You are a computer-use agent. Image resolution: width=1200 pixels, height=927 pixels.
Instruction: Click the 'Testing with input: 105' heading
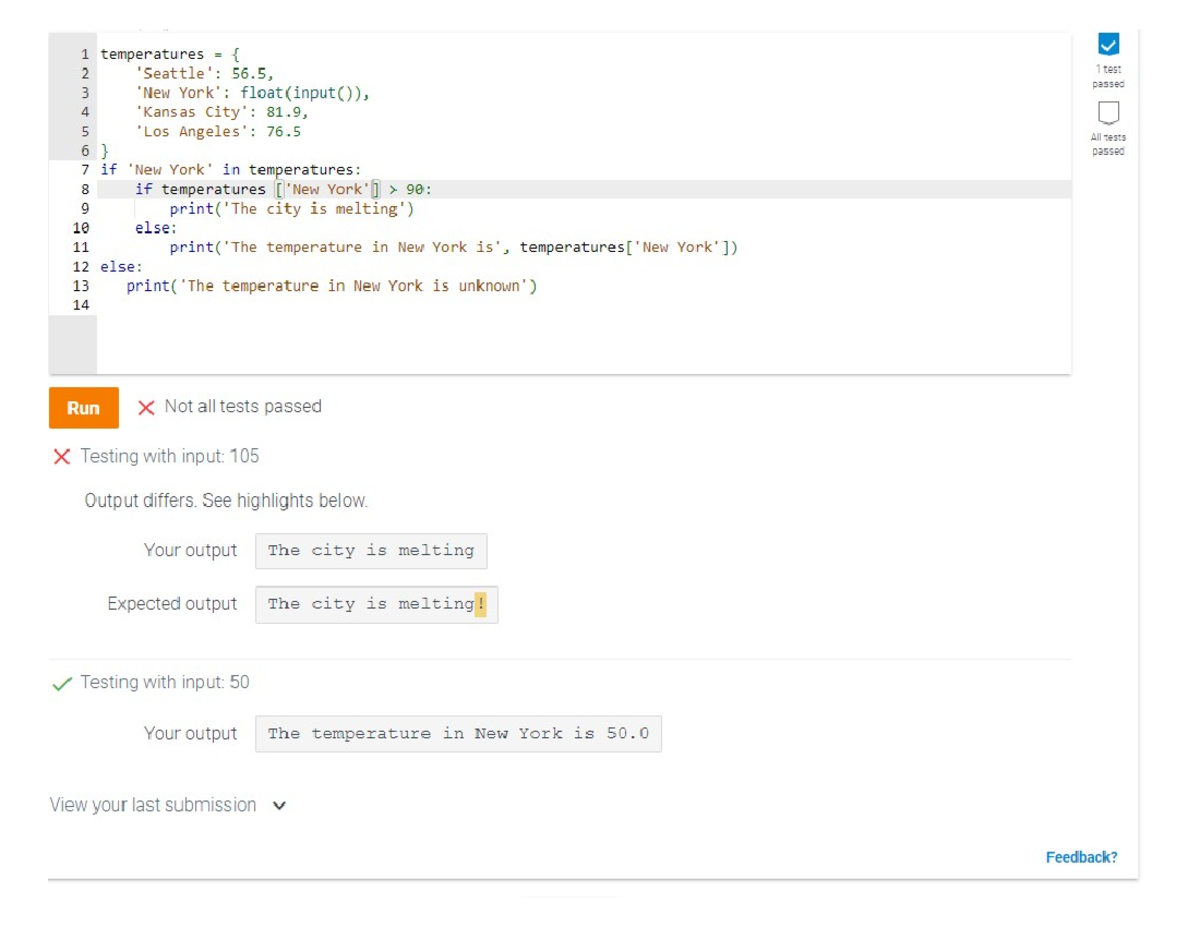(x=169, y=456)
